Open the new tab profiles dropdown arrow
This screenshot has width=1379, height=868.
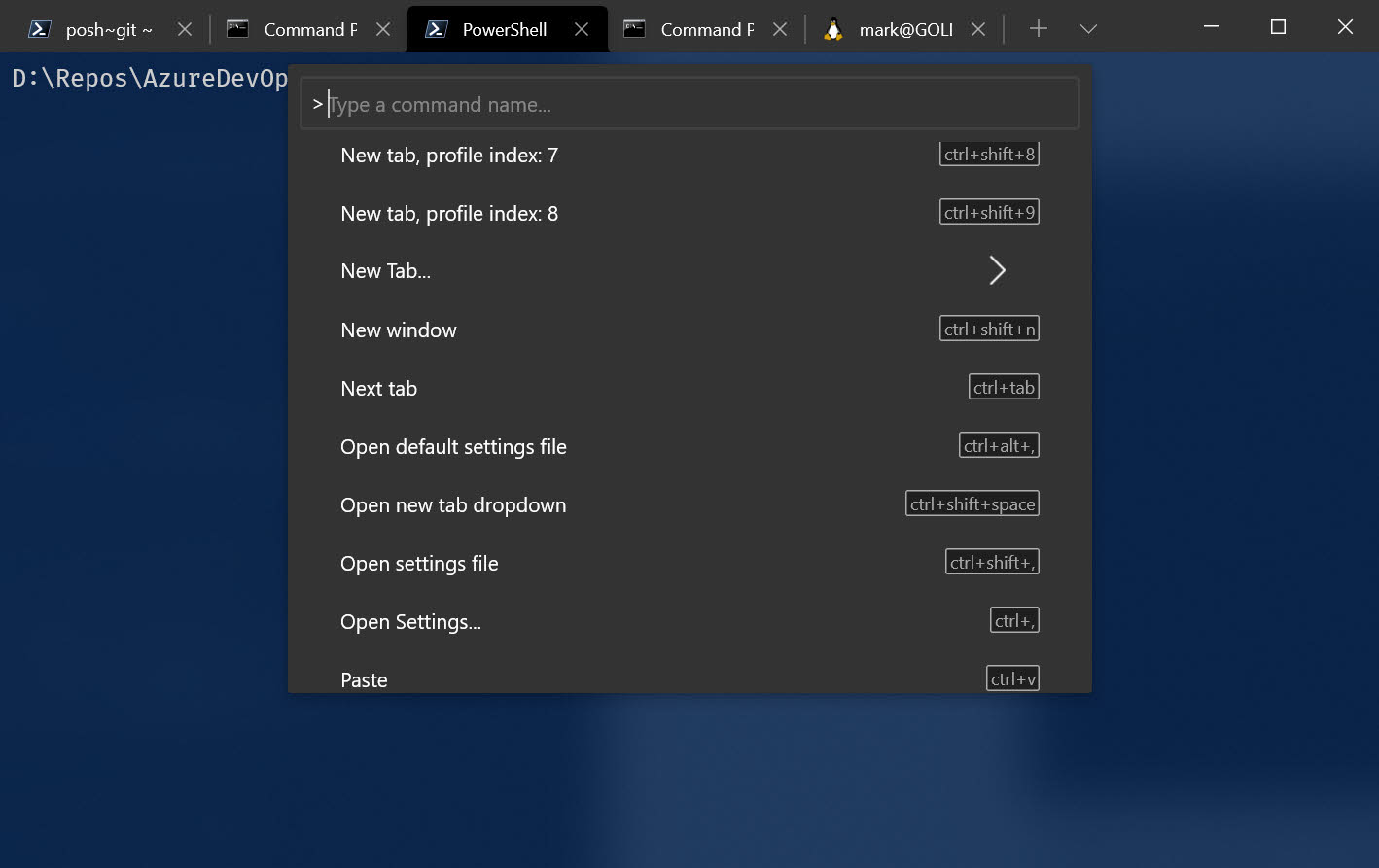1088,29
